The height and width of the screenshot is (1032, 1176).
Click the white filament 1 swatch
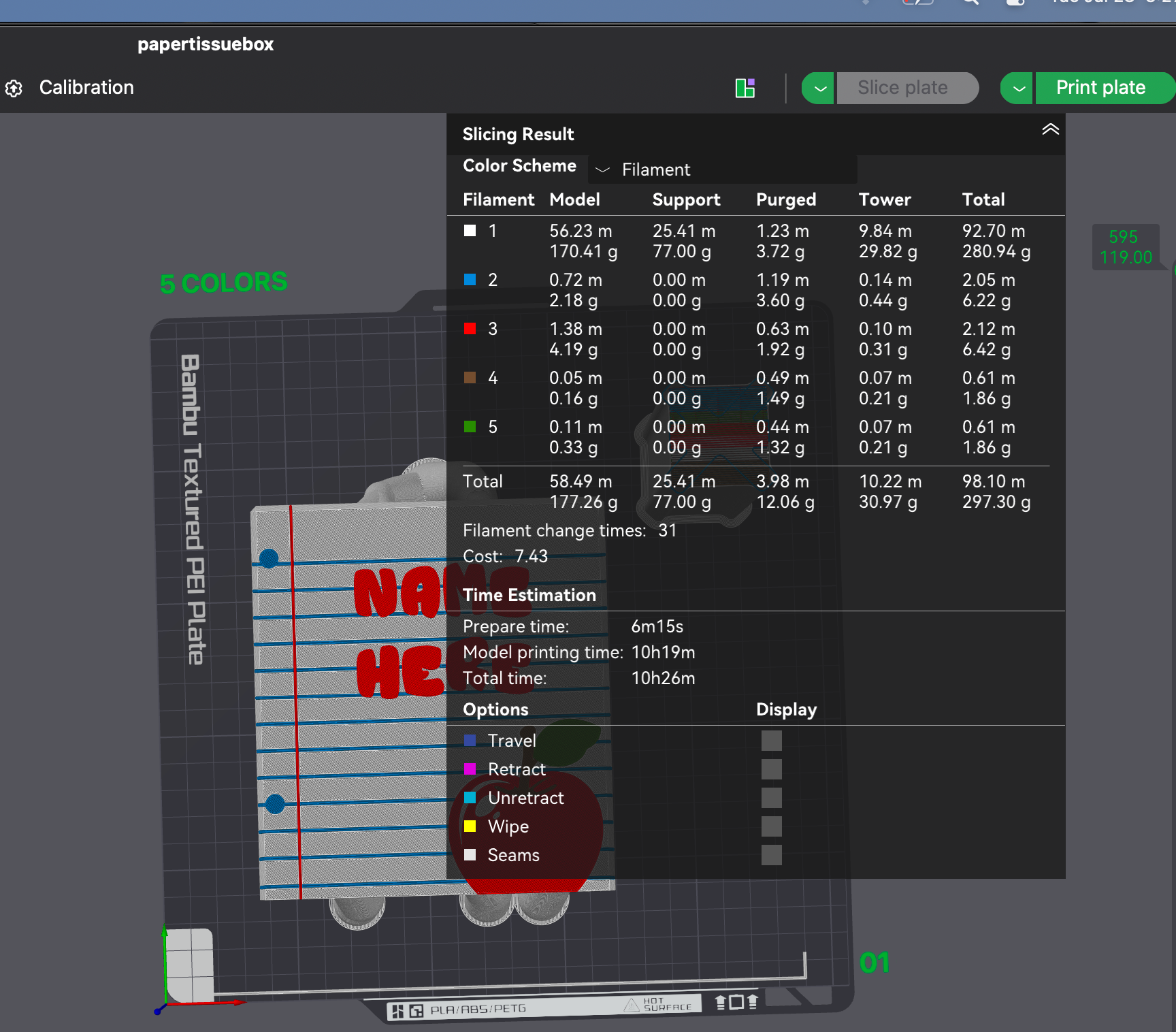click(470, 231)
